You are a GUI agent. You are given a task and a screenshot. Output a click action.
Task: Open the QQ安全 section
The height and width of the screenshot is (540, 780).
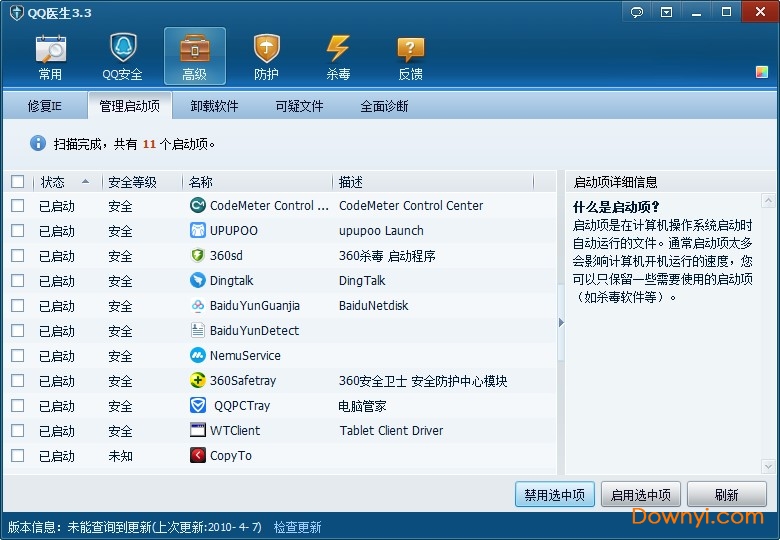click(122, 57)
